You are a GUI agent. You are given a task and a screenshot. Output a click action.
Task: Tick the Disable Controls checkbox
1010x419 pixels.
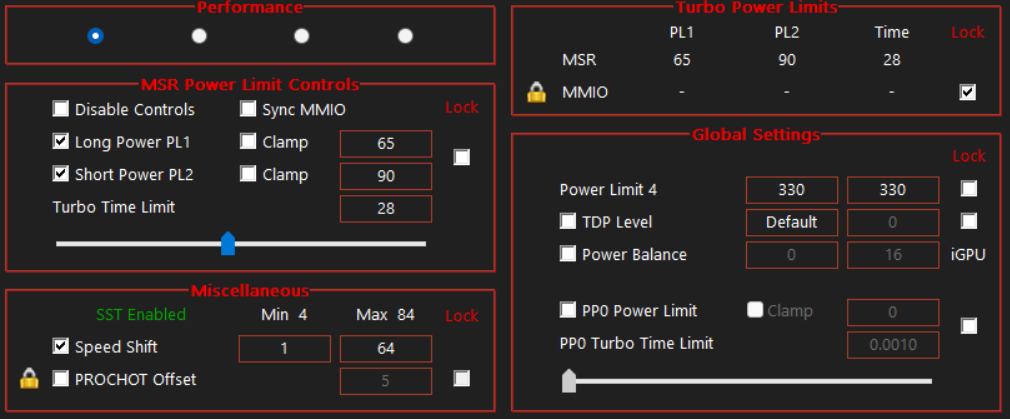61,109
